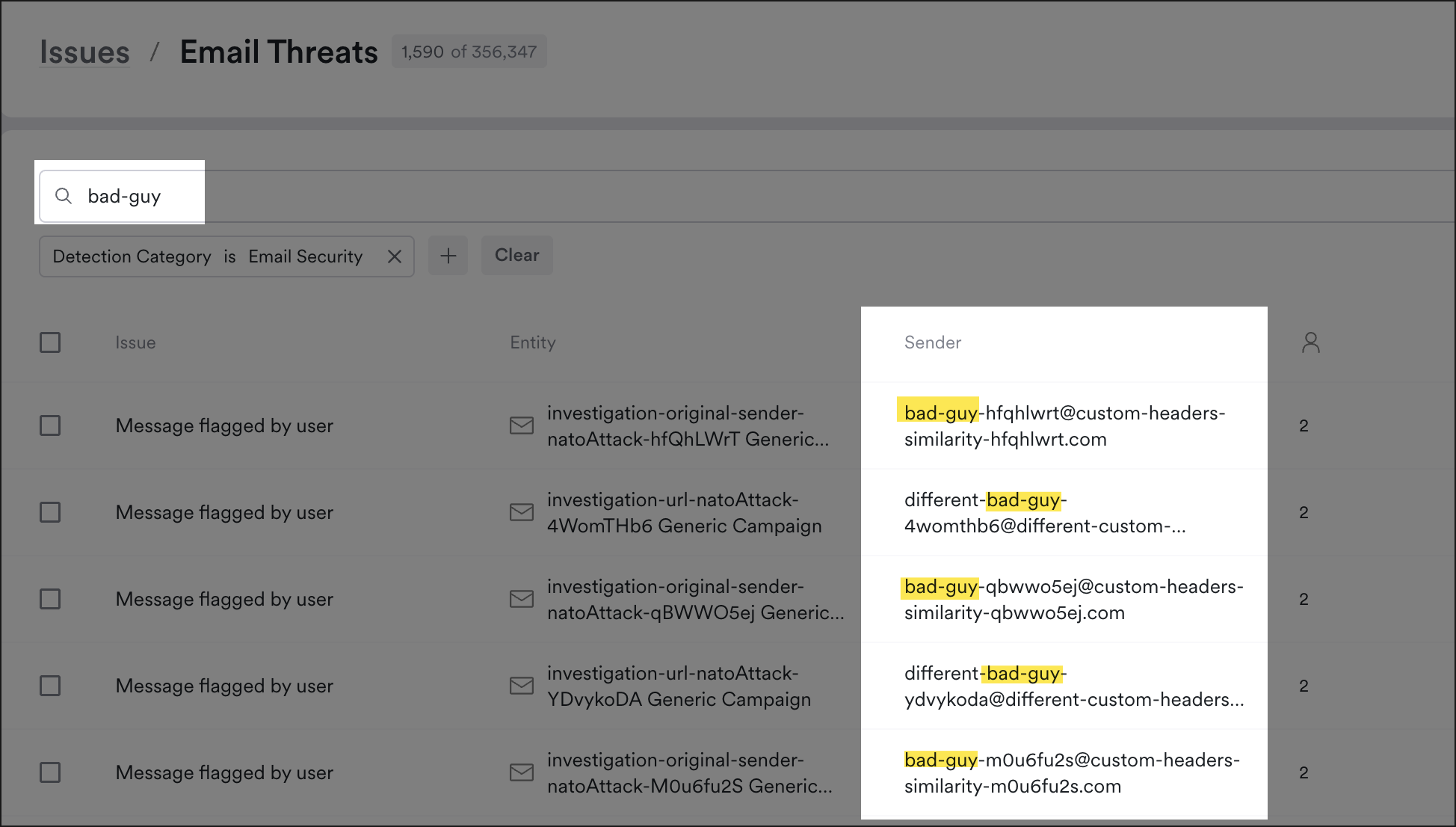1456x827 pixels.
Task: Toggle the select-all checkbox in header
Action: click(x=50, y=342)
